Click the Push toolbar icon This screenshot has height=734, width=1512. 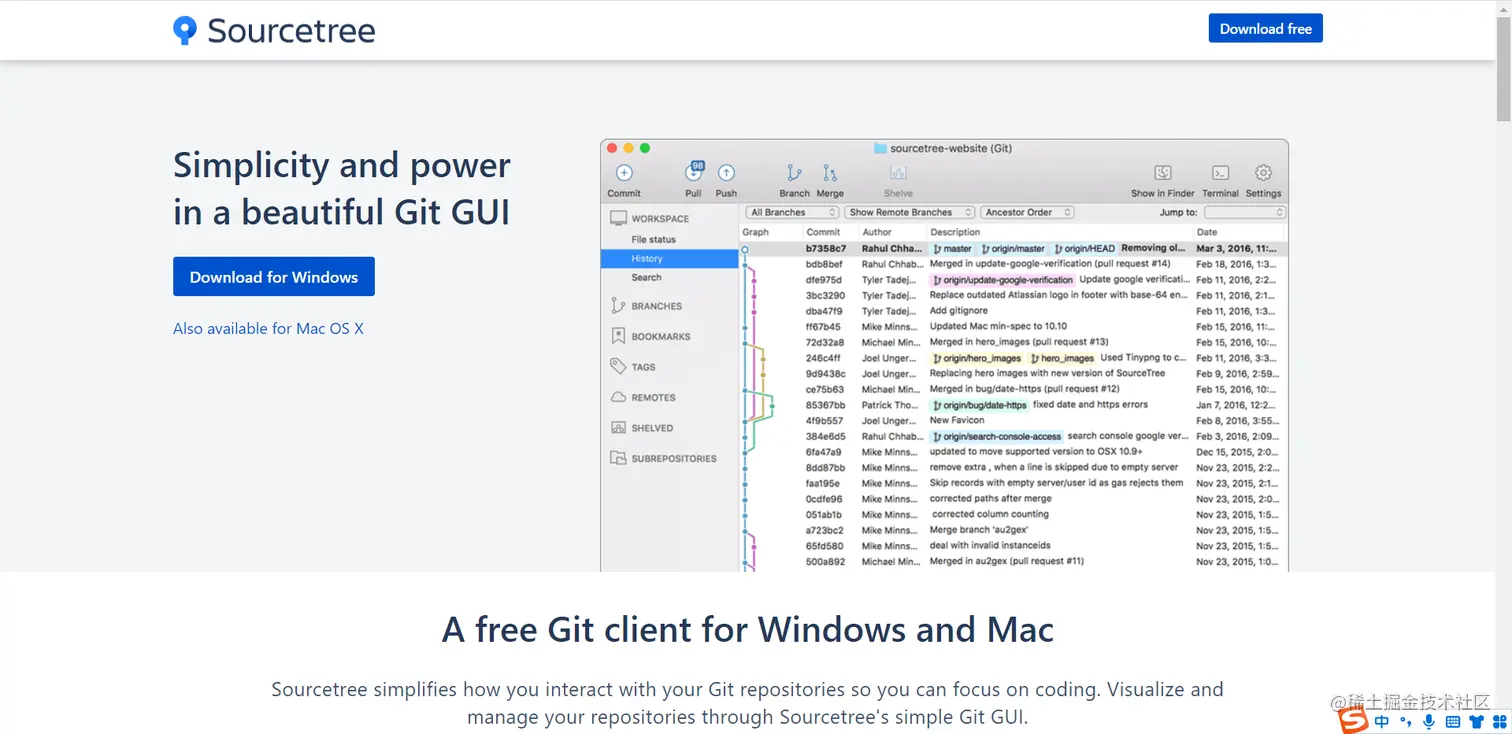tap(727, 173)
